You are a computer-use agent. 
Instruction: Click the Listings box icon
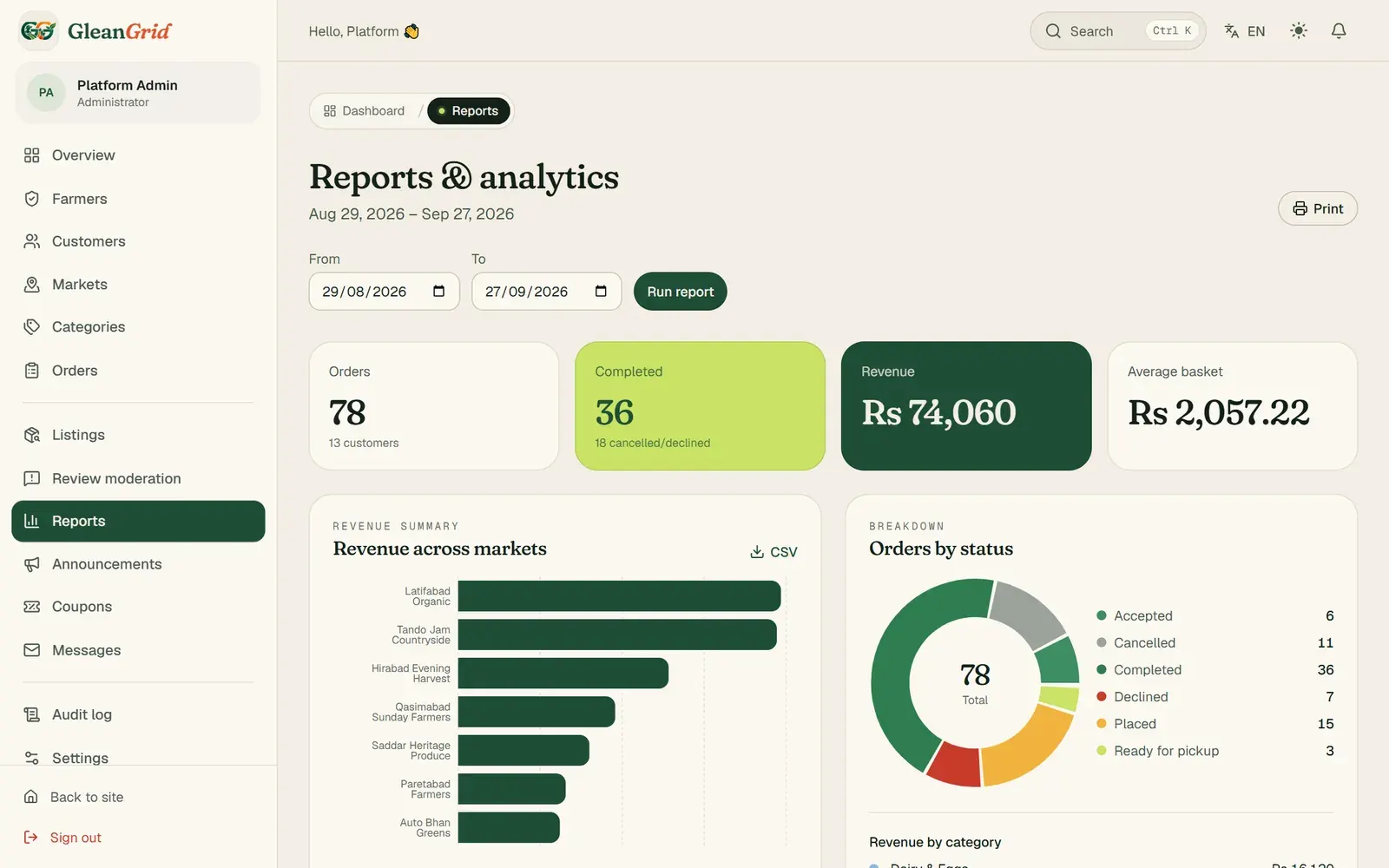(32, 435)
